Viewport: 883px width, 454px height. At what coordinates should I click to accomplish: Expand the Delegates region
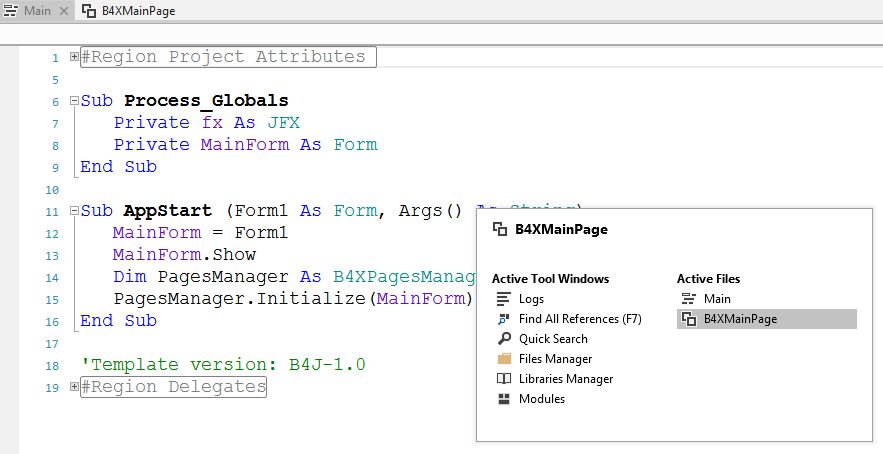pyautogui.click(x=74, y=387)
